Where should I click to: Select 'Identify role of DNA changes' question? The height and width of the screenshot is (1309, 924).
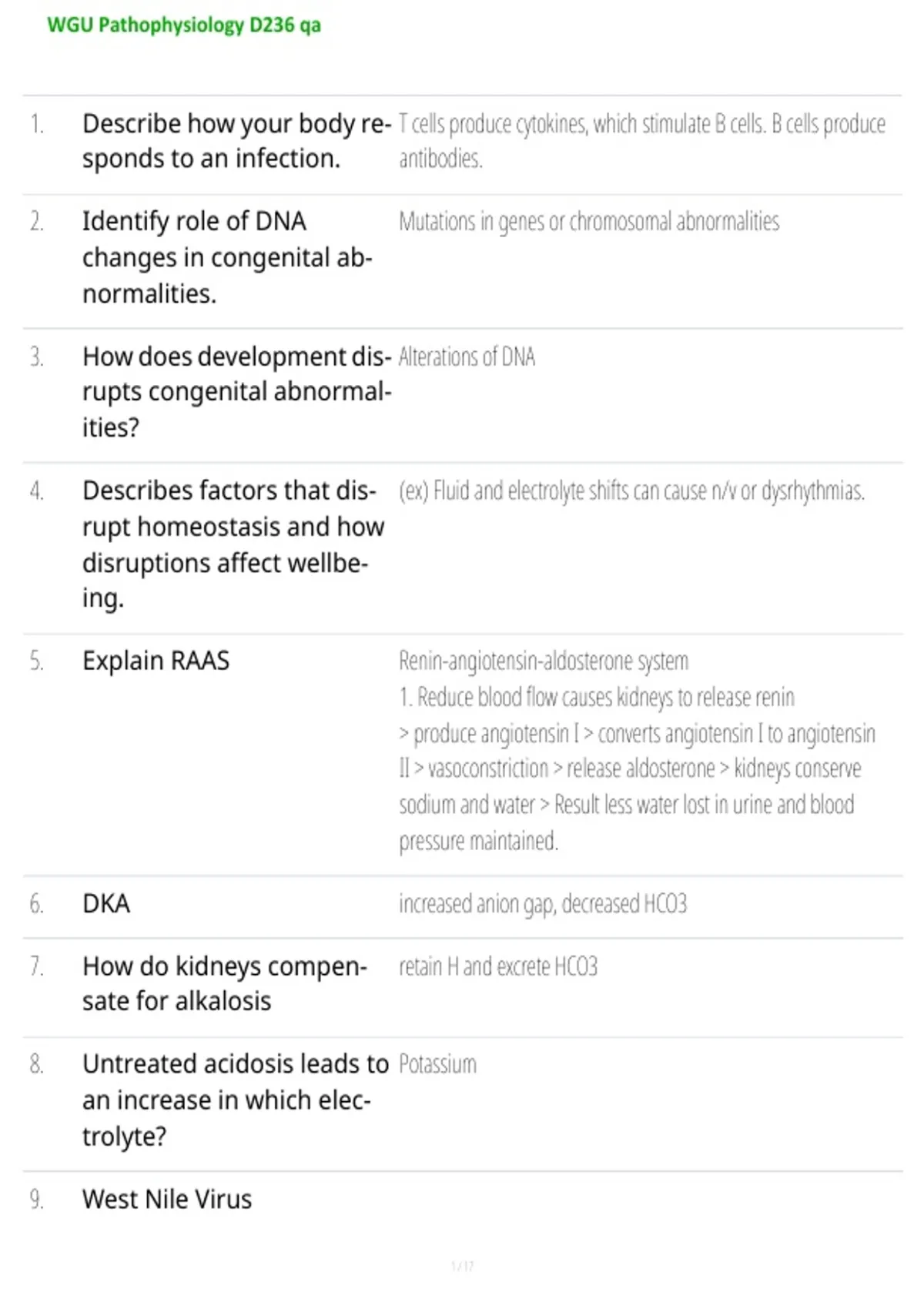(227, 257)
